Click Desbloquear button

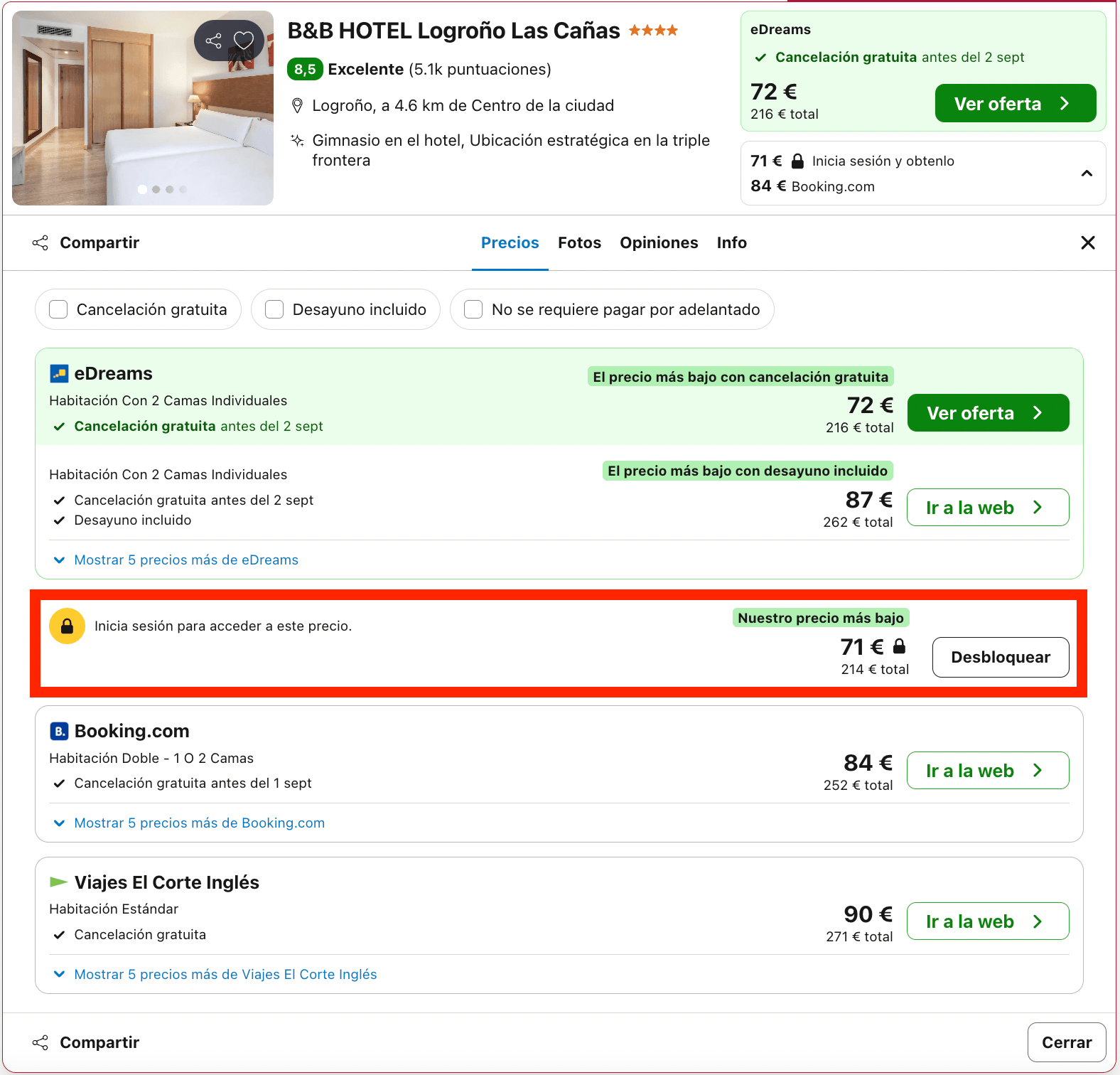point(1001,658)
